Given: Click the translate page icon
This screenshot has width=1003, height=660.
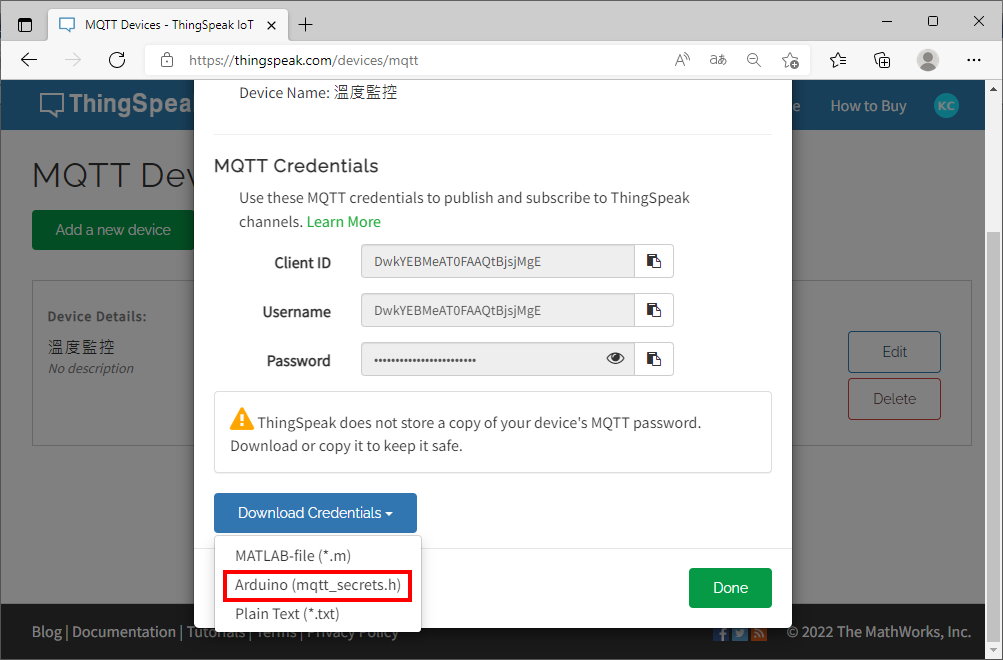Looking at the screenshot, I should point(718,60).
